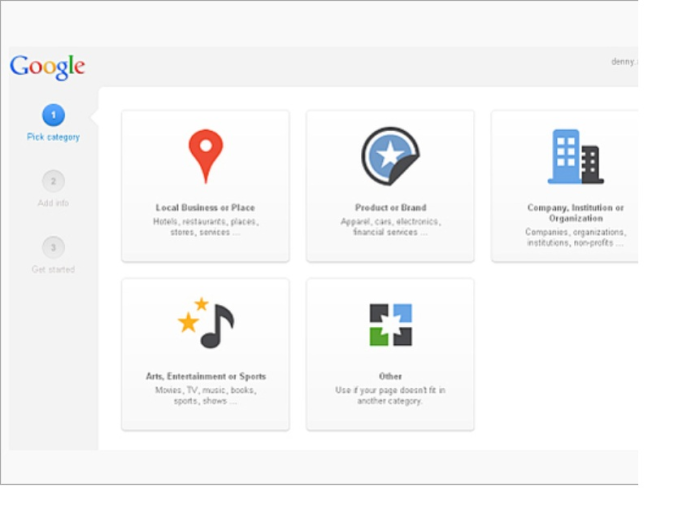
Task: Click the Local Business or Place title
Action: point(205,208)
